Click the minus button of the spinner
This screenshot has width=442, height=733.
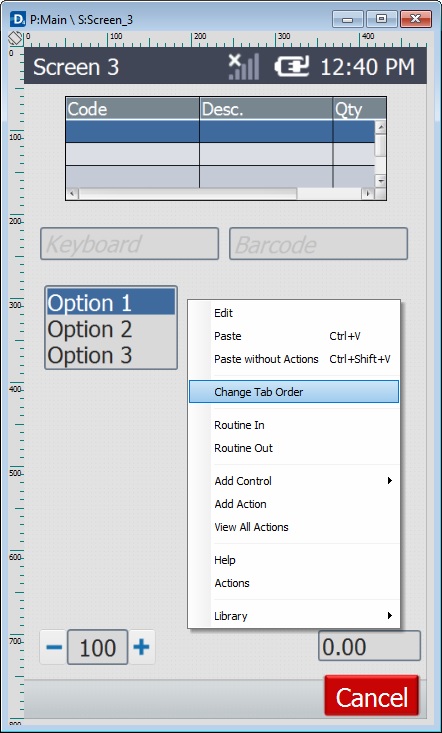click(54, 647)
